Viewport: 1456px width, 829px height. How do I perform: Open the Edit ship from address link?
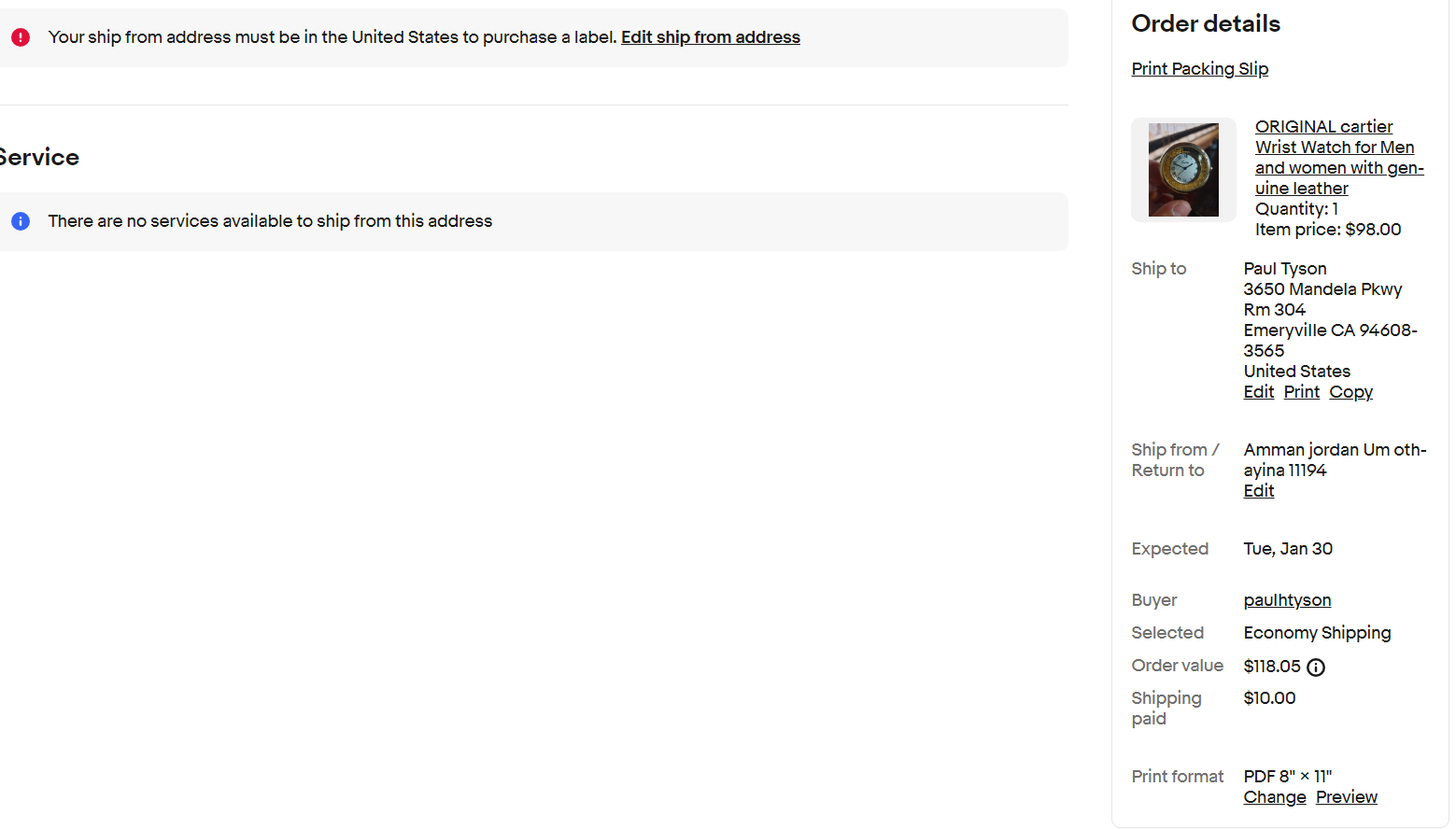710,37
